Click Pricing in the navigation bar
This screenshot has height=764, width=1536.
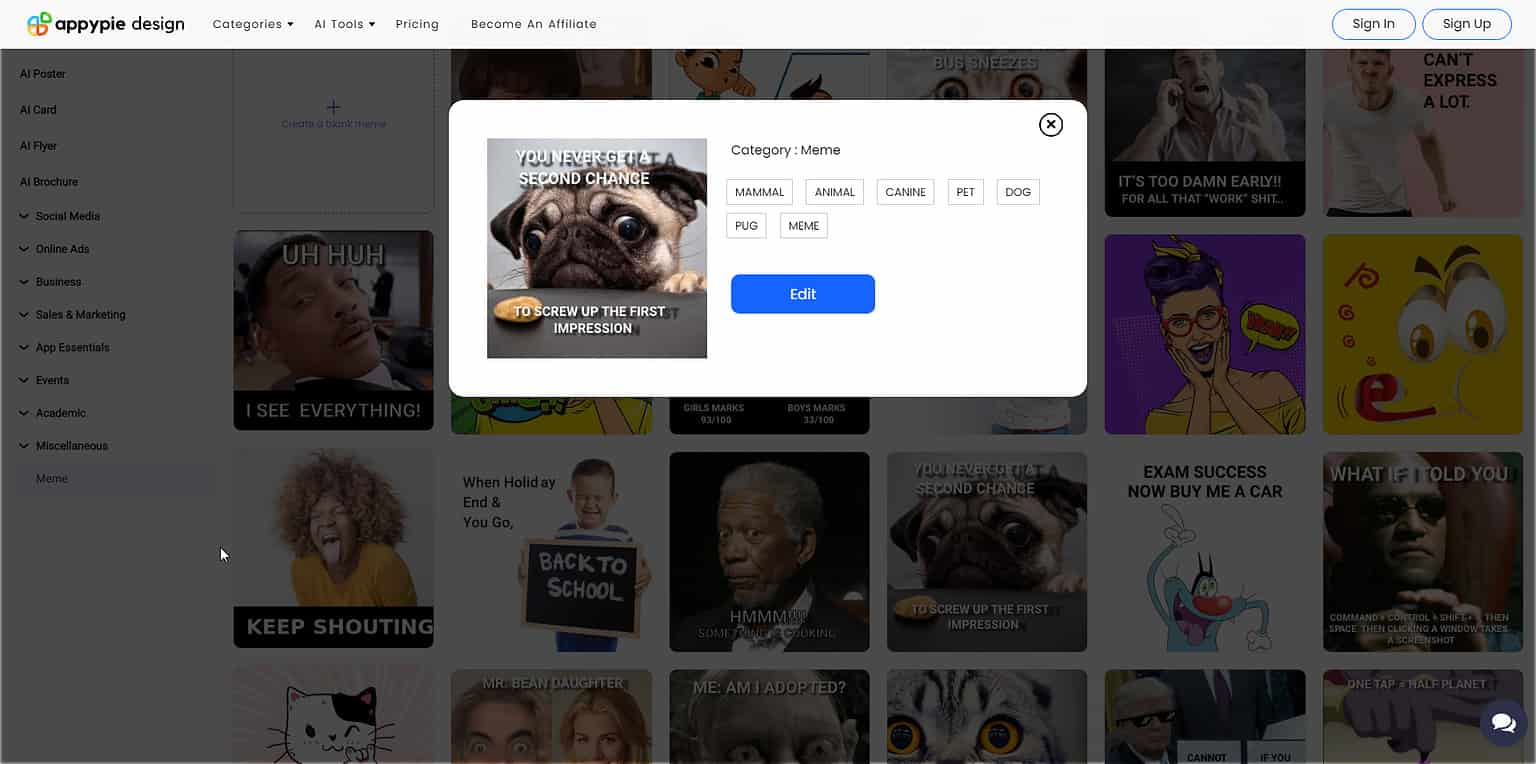(x=417, y=23)
